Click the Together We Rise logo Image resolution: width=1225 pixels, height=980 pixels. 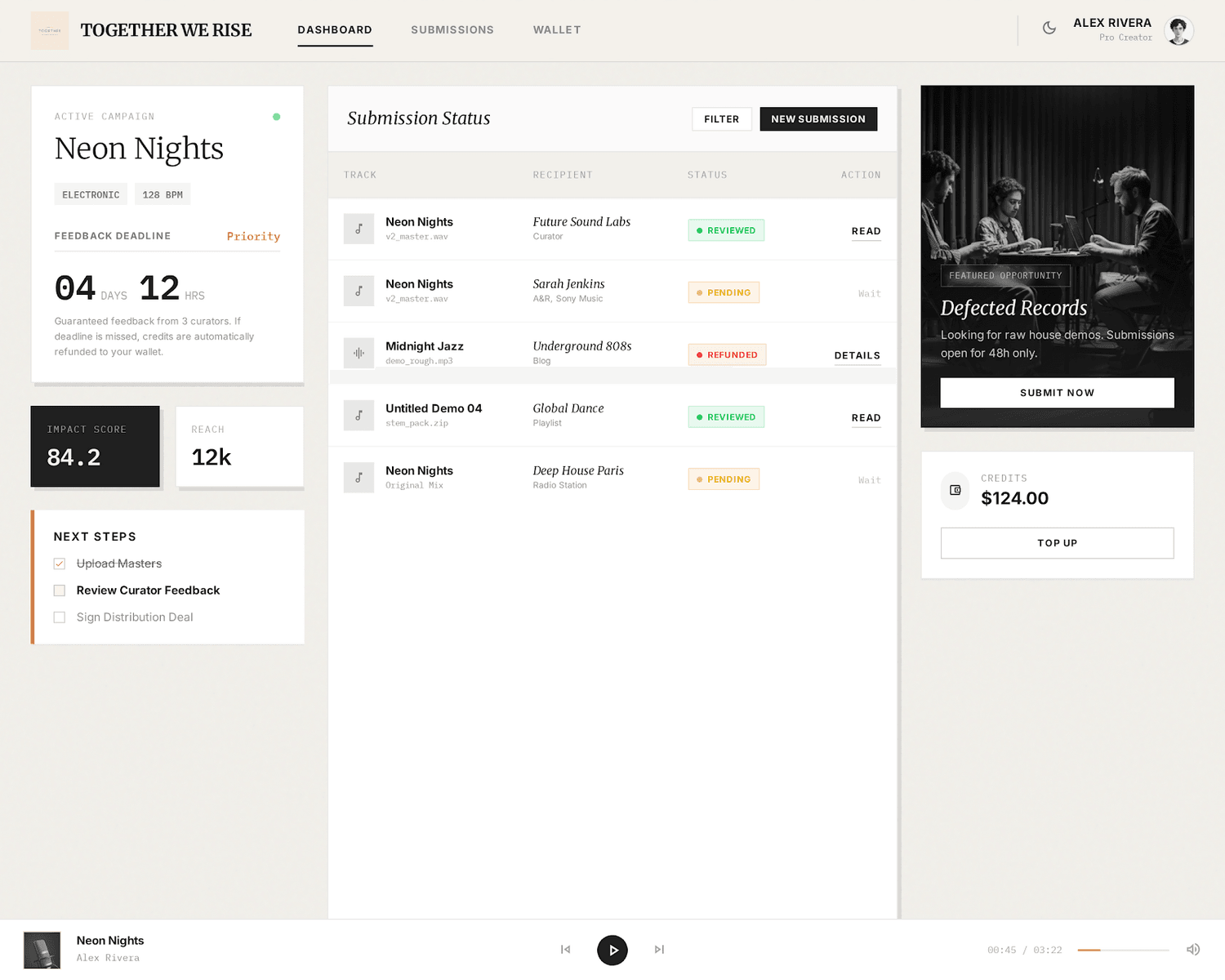pos(50,30)
